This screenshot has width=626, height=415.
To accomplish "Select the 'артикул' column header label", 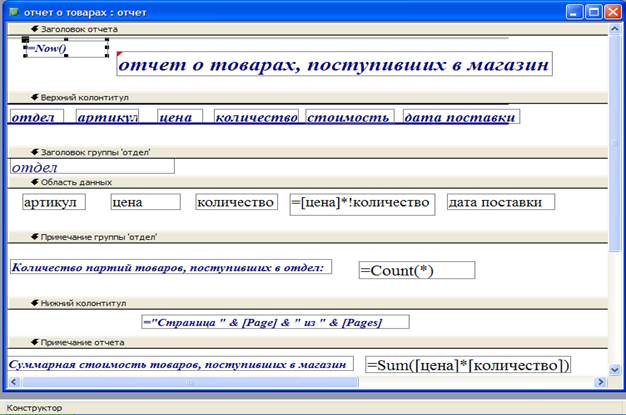I will (x=107, y=116).
